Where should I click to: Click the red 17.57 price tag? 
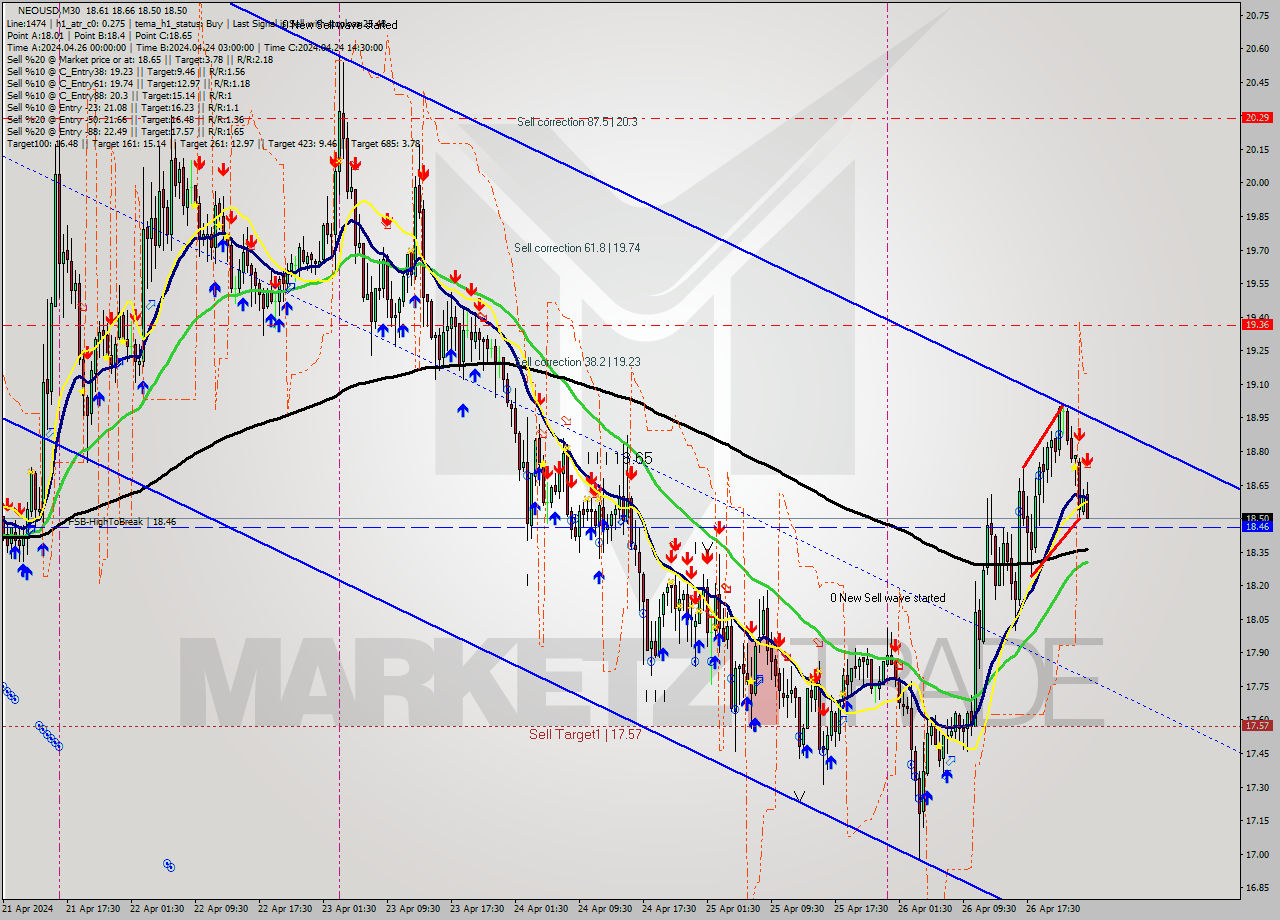[x=1256, y=725]
